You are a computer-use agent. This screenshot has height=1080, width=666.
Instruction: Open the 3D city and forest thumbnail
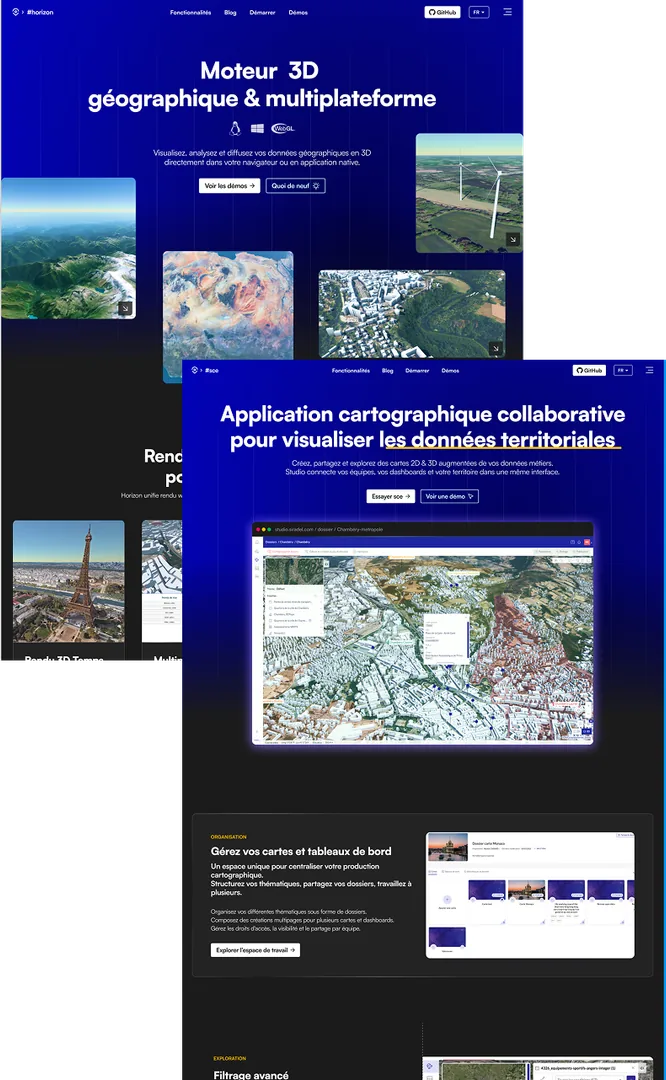tap(412, 315)
